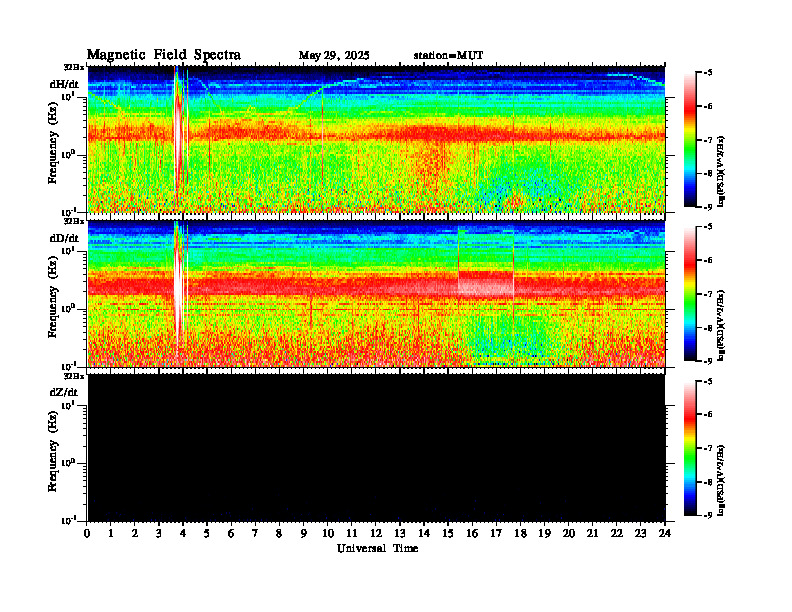Click the dD/dt panel label
Screen dimensions: 792x612
coord(64,238)
